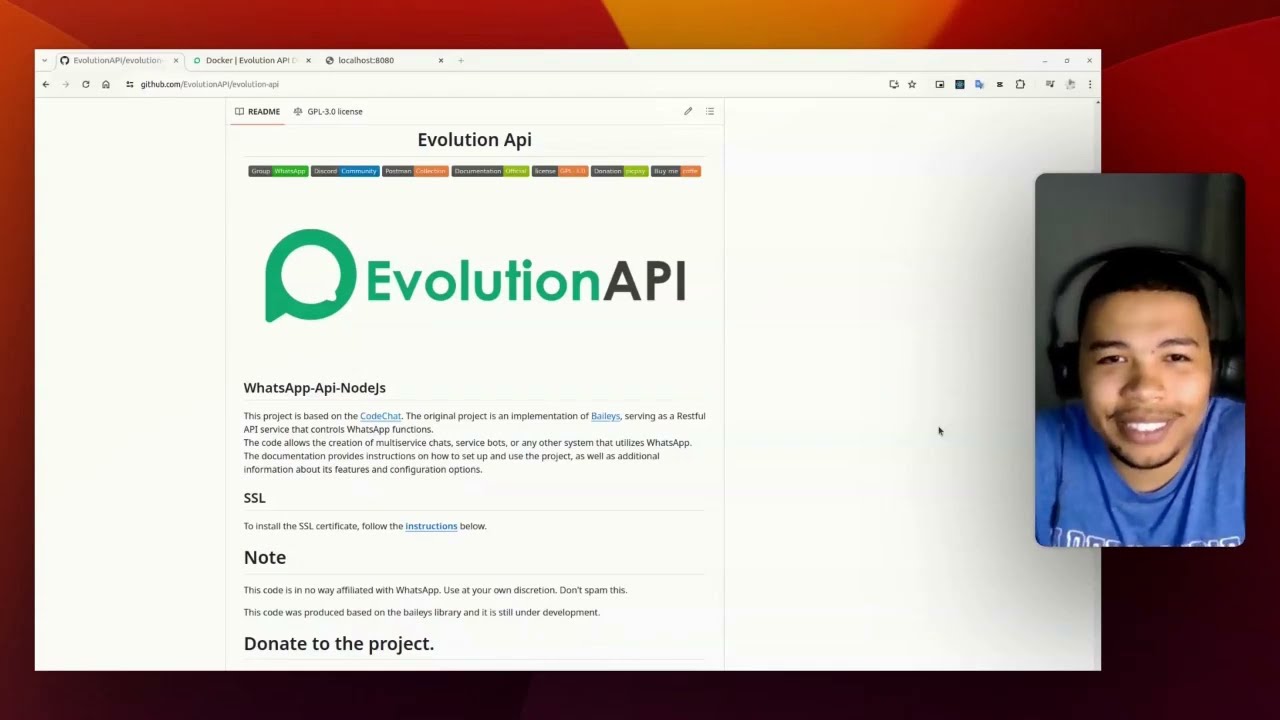Follow the CodeChat link
1280x720 pixels.
pyautogui.click(x=380, y=416)
